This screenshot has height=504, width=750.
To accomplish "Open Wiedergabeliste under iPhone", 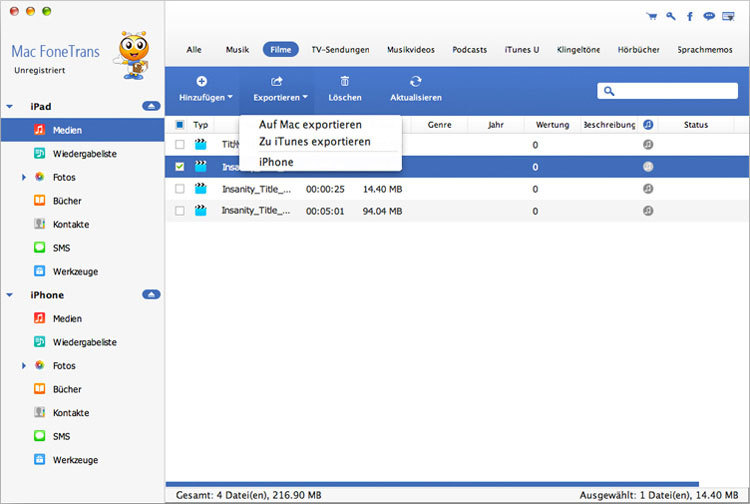I will pyautogui.click(x=84, y=342).
